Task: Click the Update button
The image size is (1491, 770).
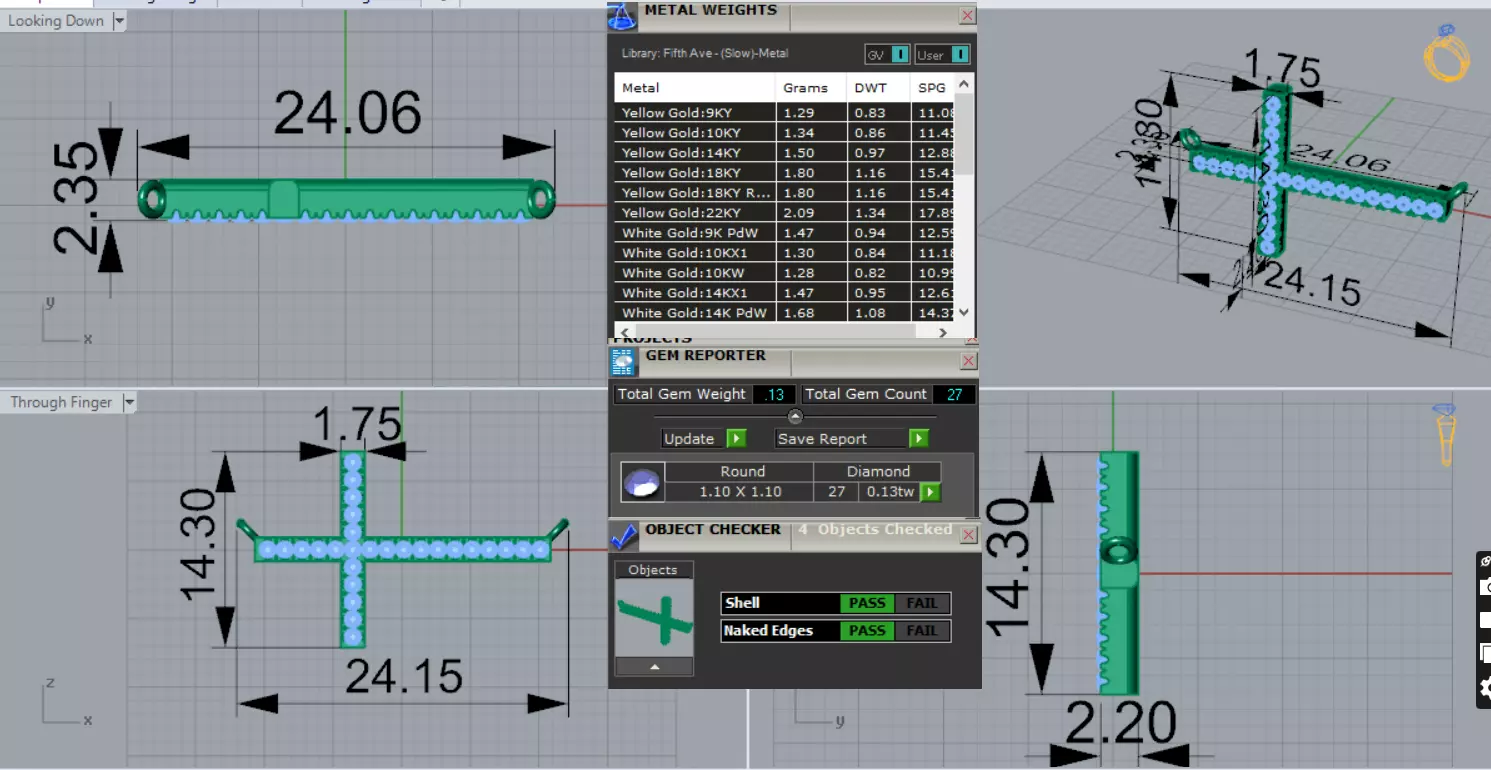Action: point(694,439)
